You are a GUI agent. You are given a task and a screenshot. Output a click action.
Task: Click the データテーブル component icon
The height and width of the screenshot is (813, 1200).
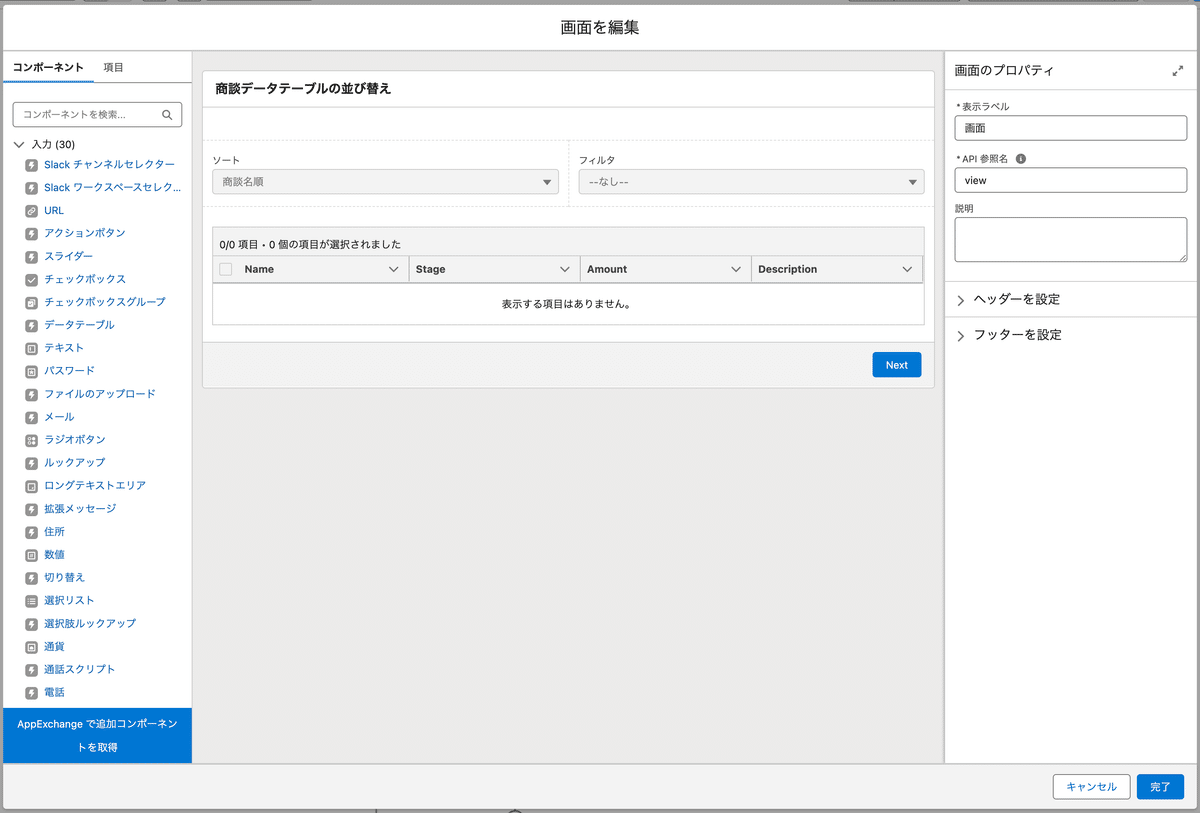[32, 325]
